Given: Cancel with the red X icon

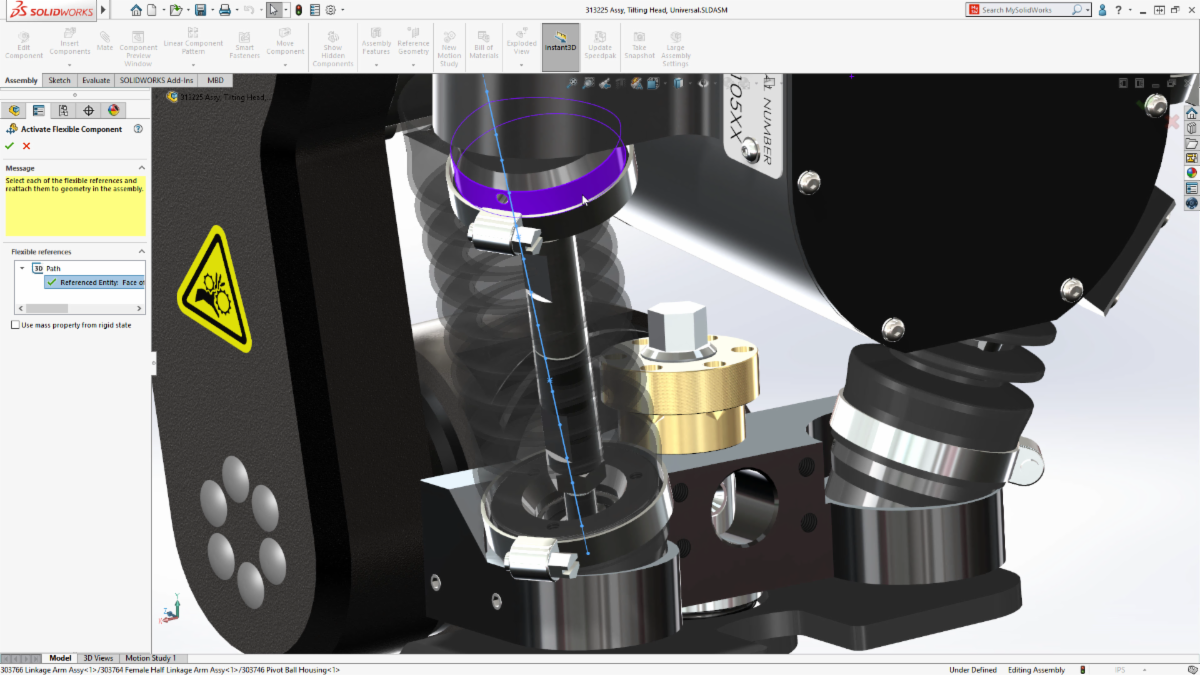Looking at the screenshot, I should [27, 146].
